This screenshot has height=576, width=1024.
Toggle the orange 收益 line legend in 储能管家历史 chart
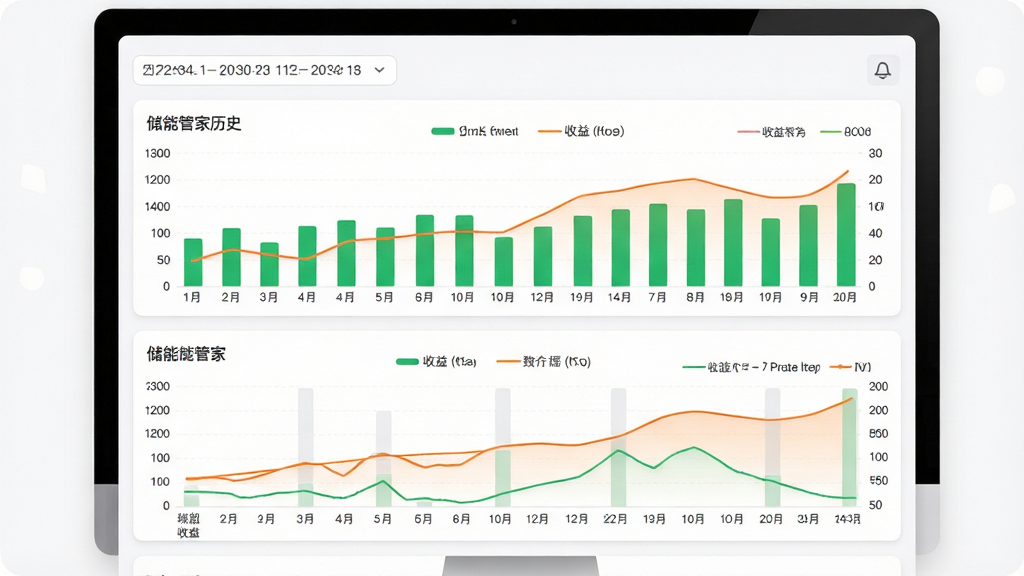[x=581, y=131]
